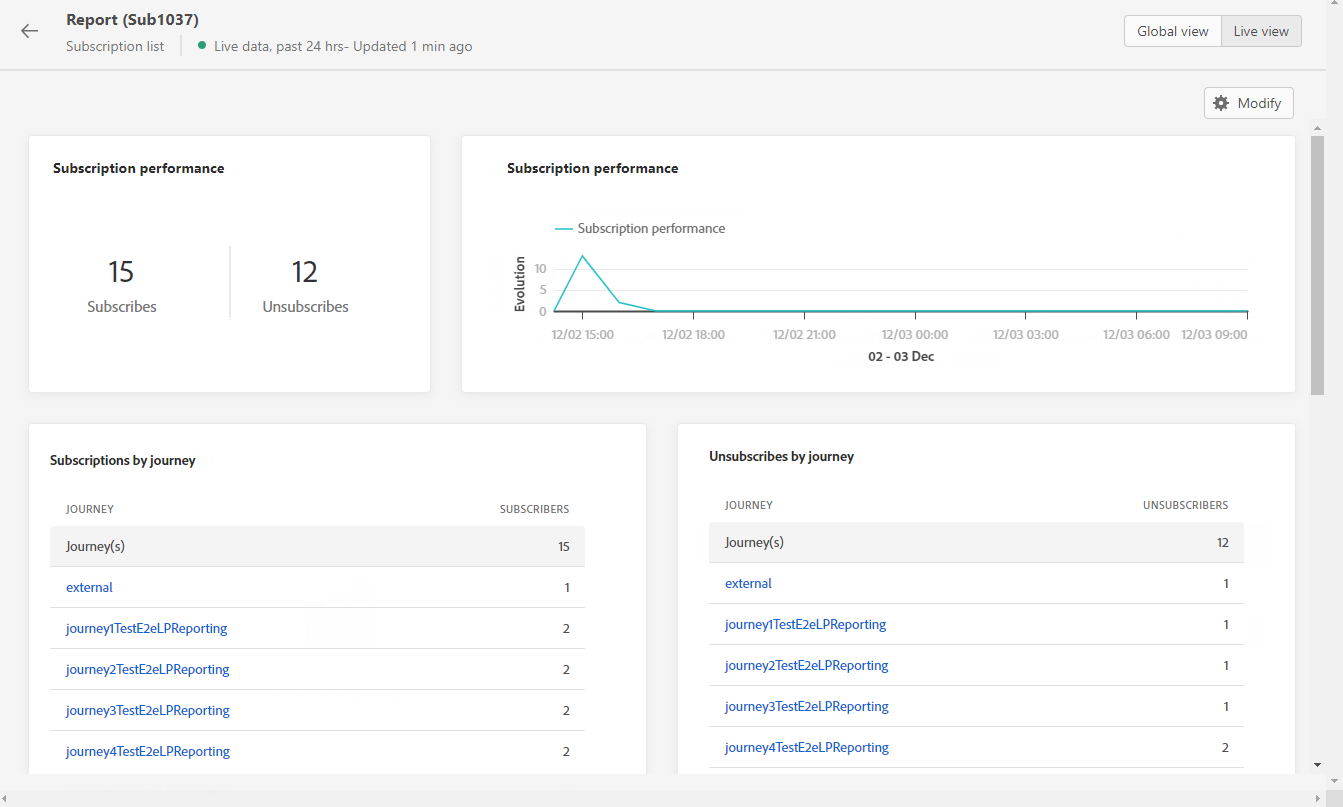Viewport: 1343px width, 807px height.
Task: Click the vertical scrollbar down arrow
Action: (x=1318, y=765)
